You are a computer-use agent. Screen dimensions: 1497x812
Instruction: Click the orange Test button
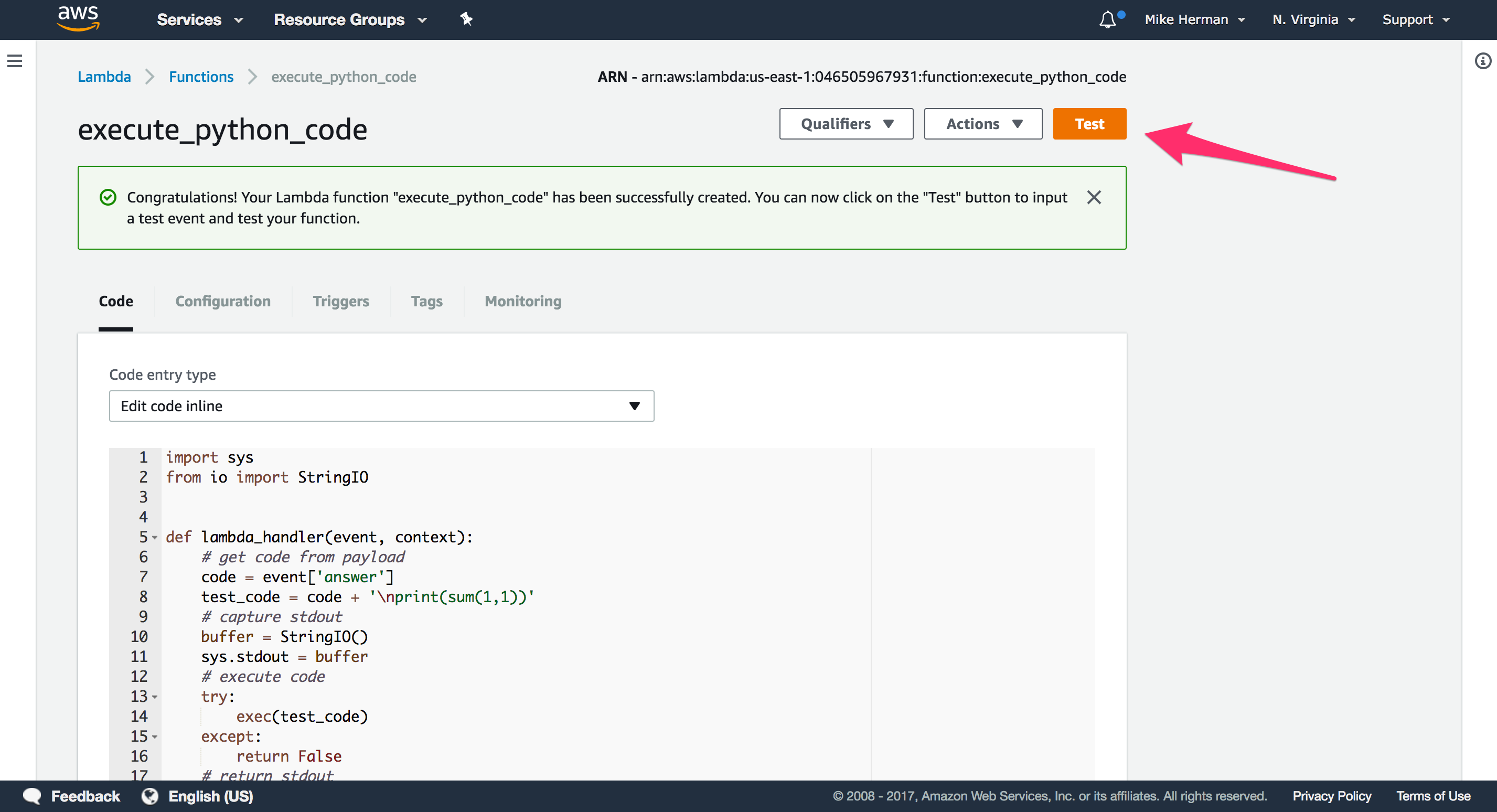click(x=1090, y=124)
